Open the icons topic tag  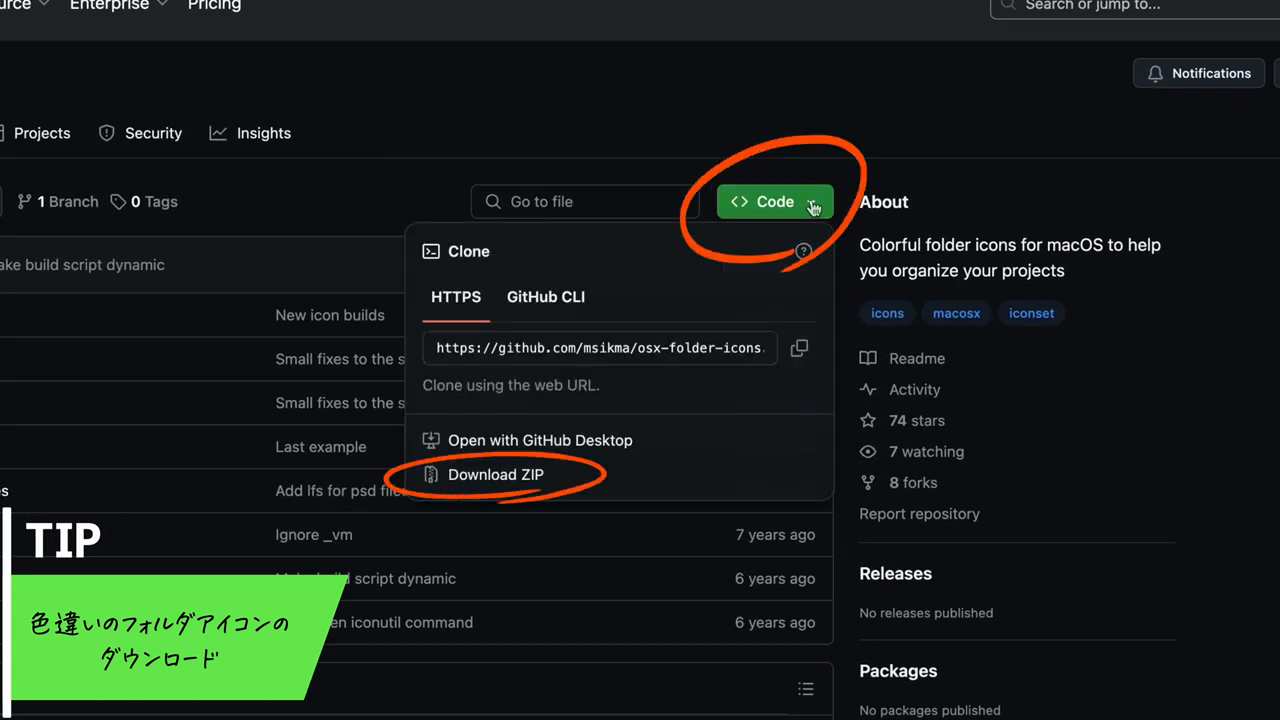click(x=887, y=313)
